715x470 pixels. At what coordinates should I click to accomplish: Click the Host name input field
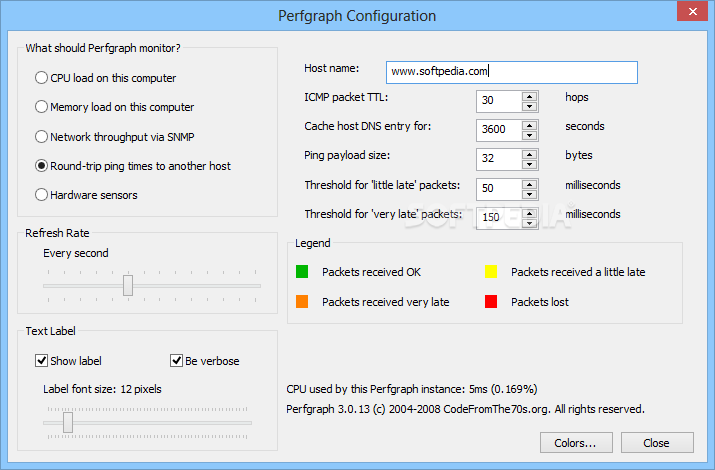tap(512, 72)
